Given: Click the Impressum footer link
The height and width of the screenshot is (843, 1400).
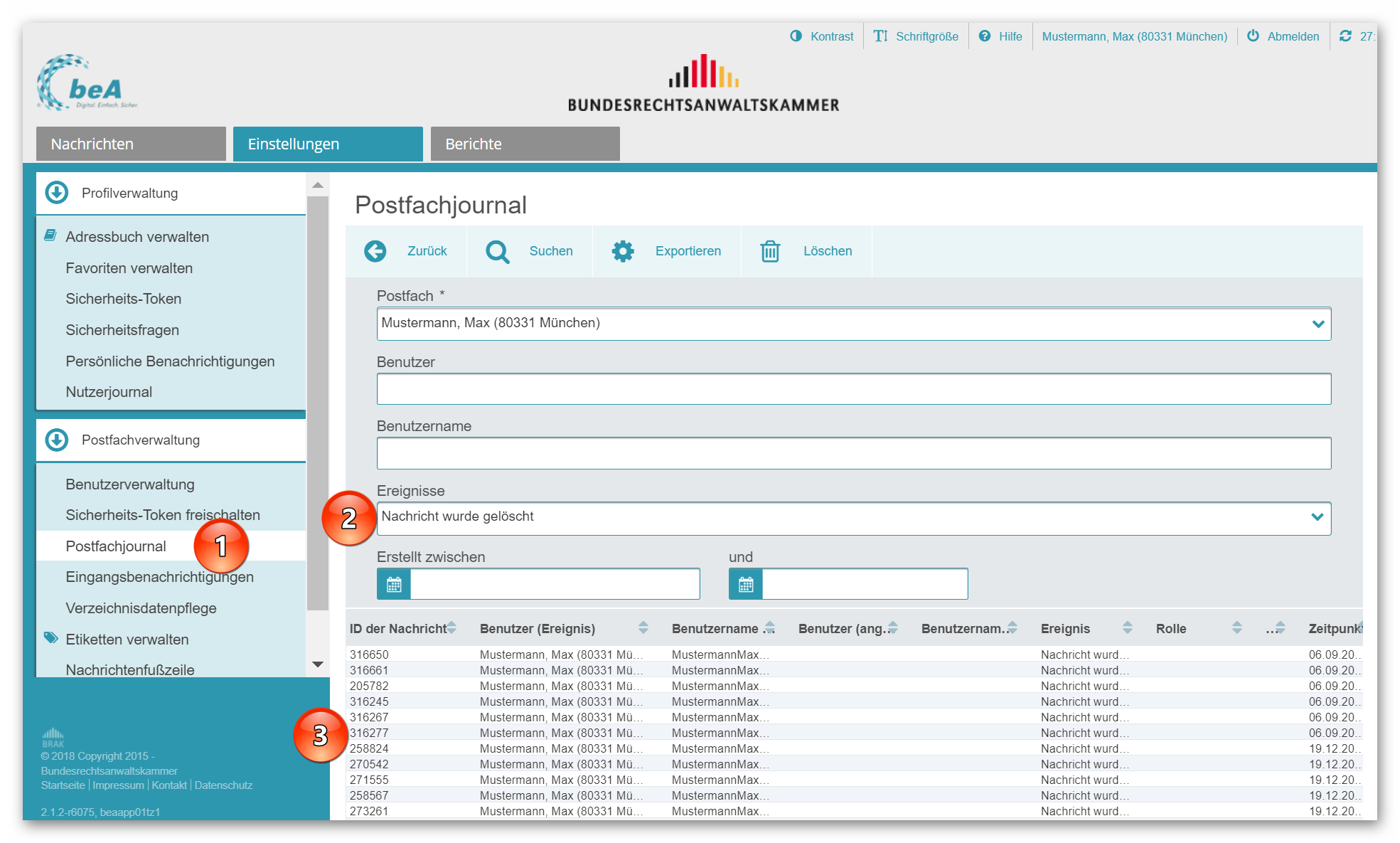Looking at the screenshot, I should tap(118, 785).
